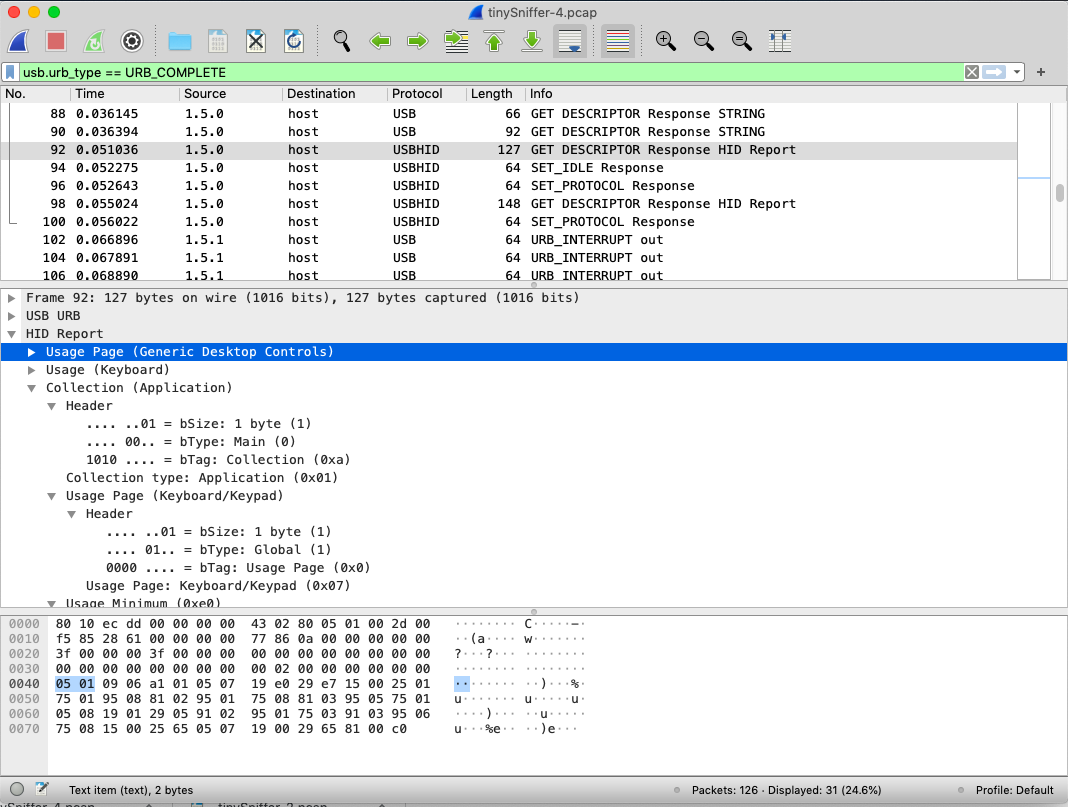Sort by the Time column
1068x807 pixels.
(x=125, y=94)
